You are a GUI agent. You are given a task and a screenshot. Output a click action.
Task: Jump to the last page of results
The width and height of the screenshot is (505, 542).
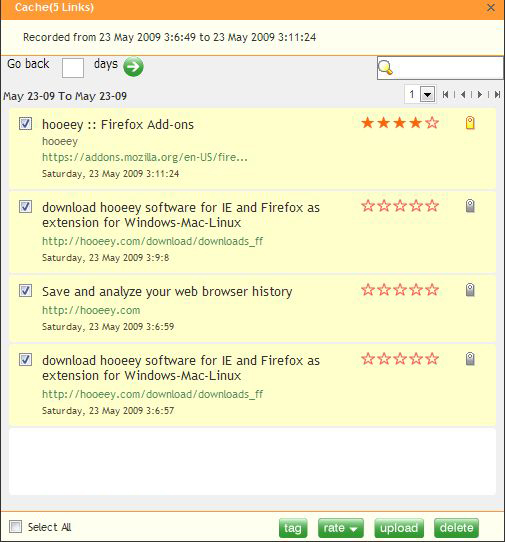(x=497, y=94)
